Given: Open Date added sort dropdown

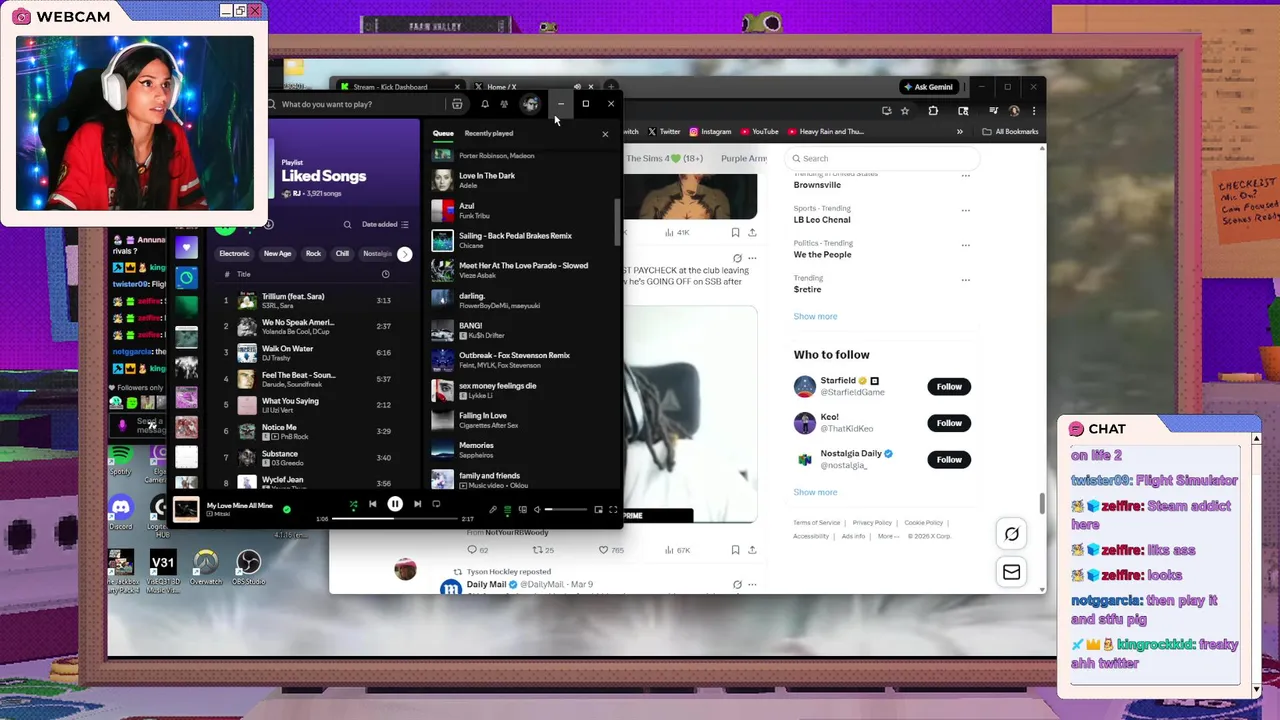Looking at the screenshot, I should click(x=385, y=225).
